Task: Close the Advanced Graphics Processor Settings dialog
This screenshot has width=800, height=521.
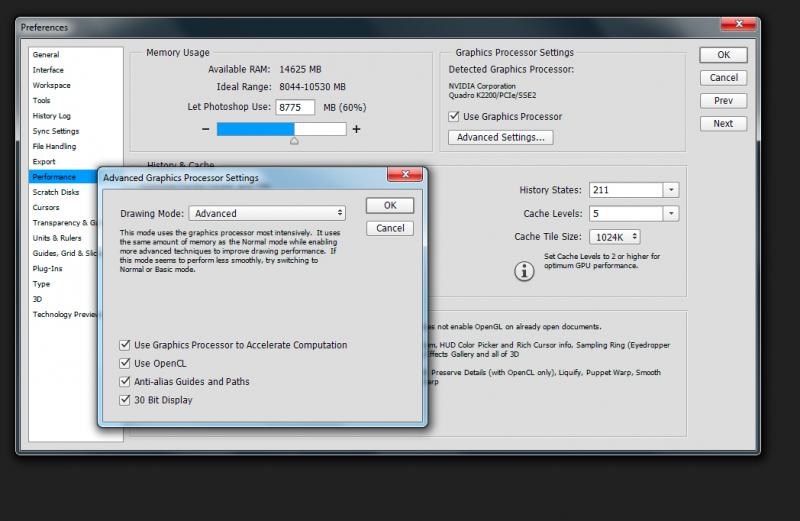Action: 405,175
